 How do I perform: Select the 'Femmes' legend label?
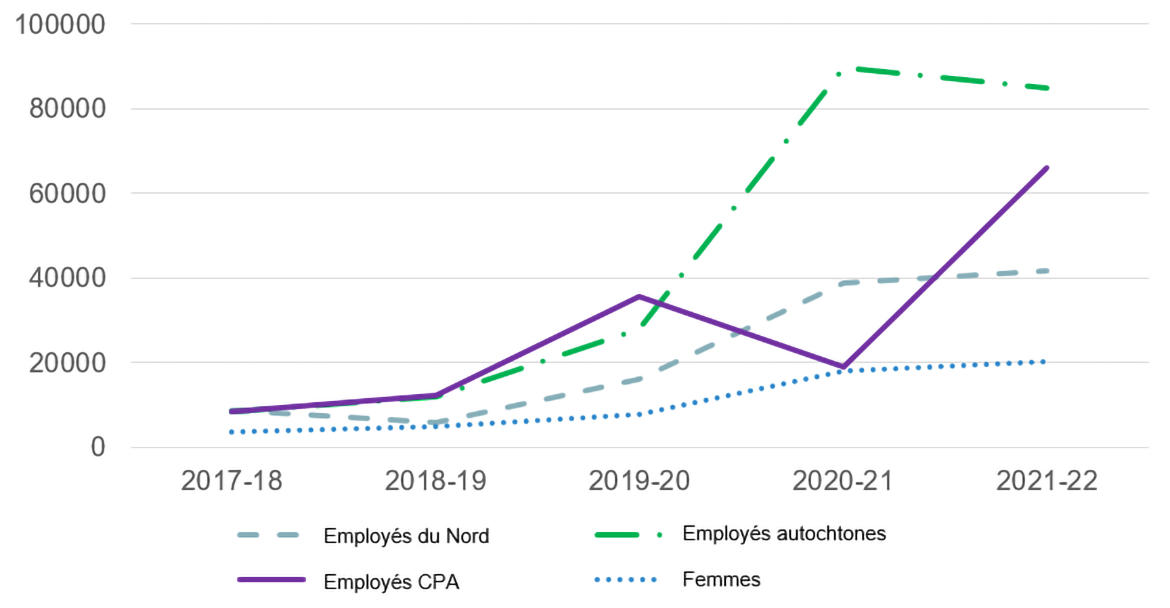click(x=721, y=579)
